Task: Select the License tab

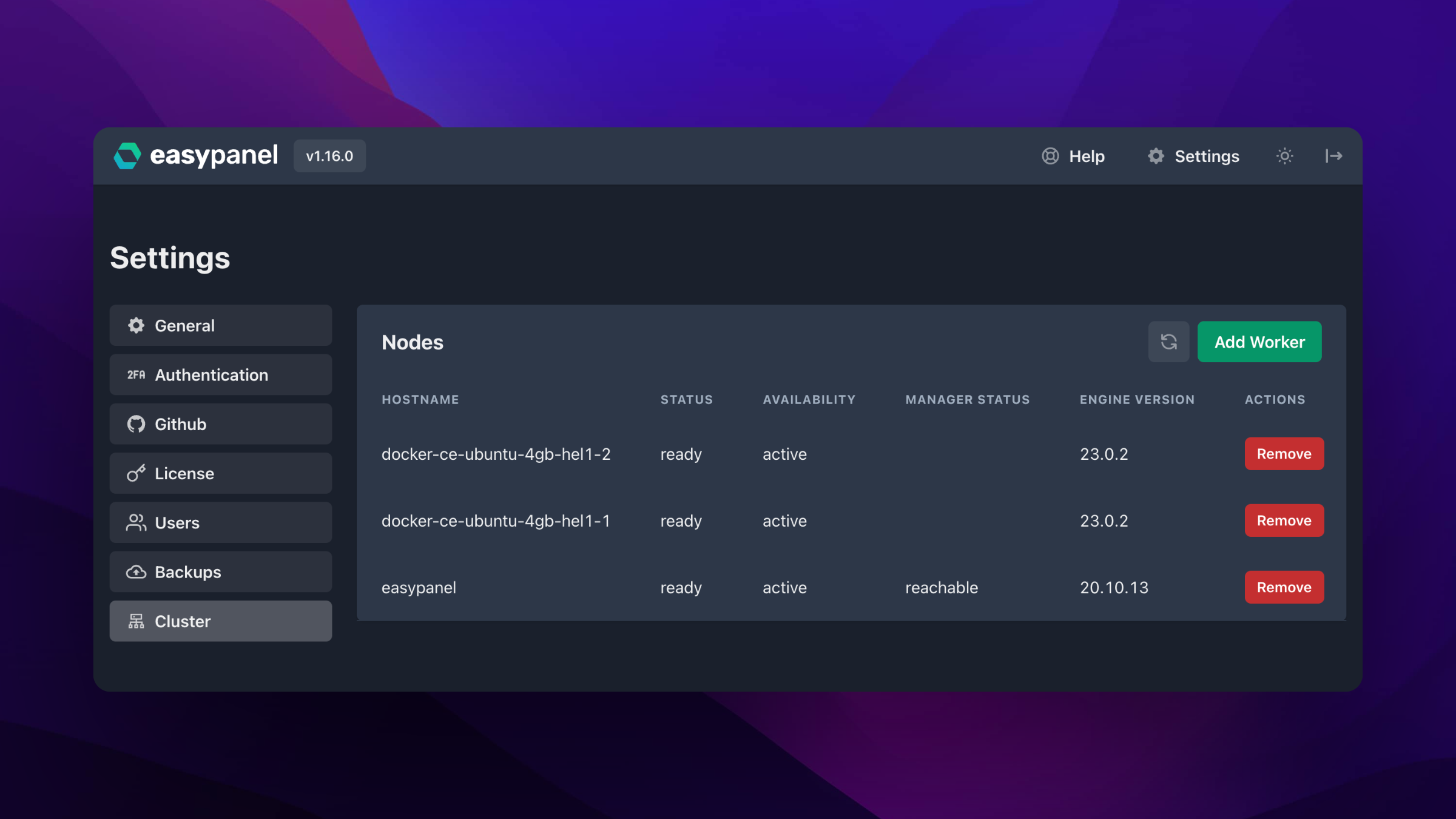Action: point(221,473)
